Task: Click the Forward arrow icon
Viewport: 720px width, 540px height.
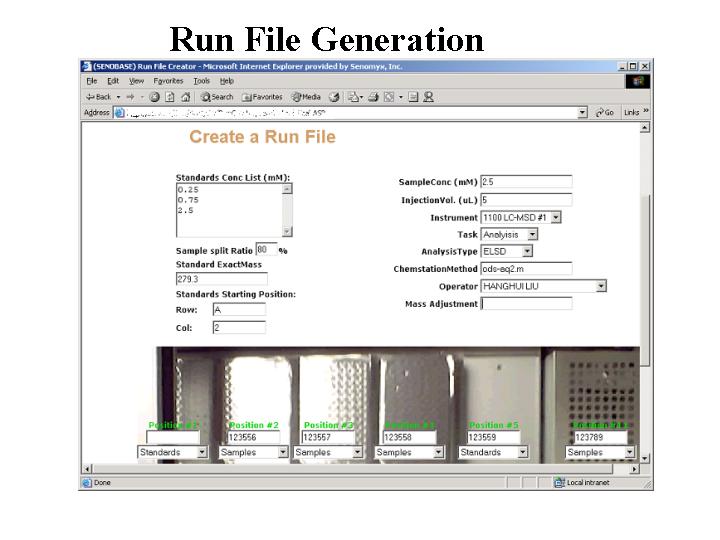Action: click(x=130, y=97)
